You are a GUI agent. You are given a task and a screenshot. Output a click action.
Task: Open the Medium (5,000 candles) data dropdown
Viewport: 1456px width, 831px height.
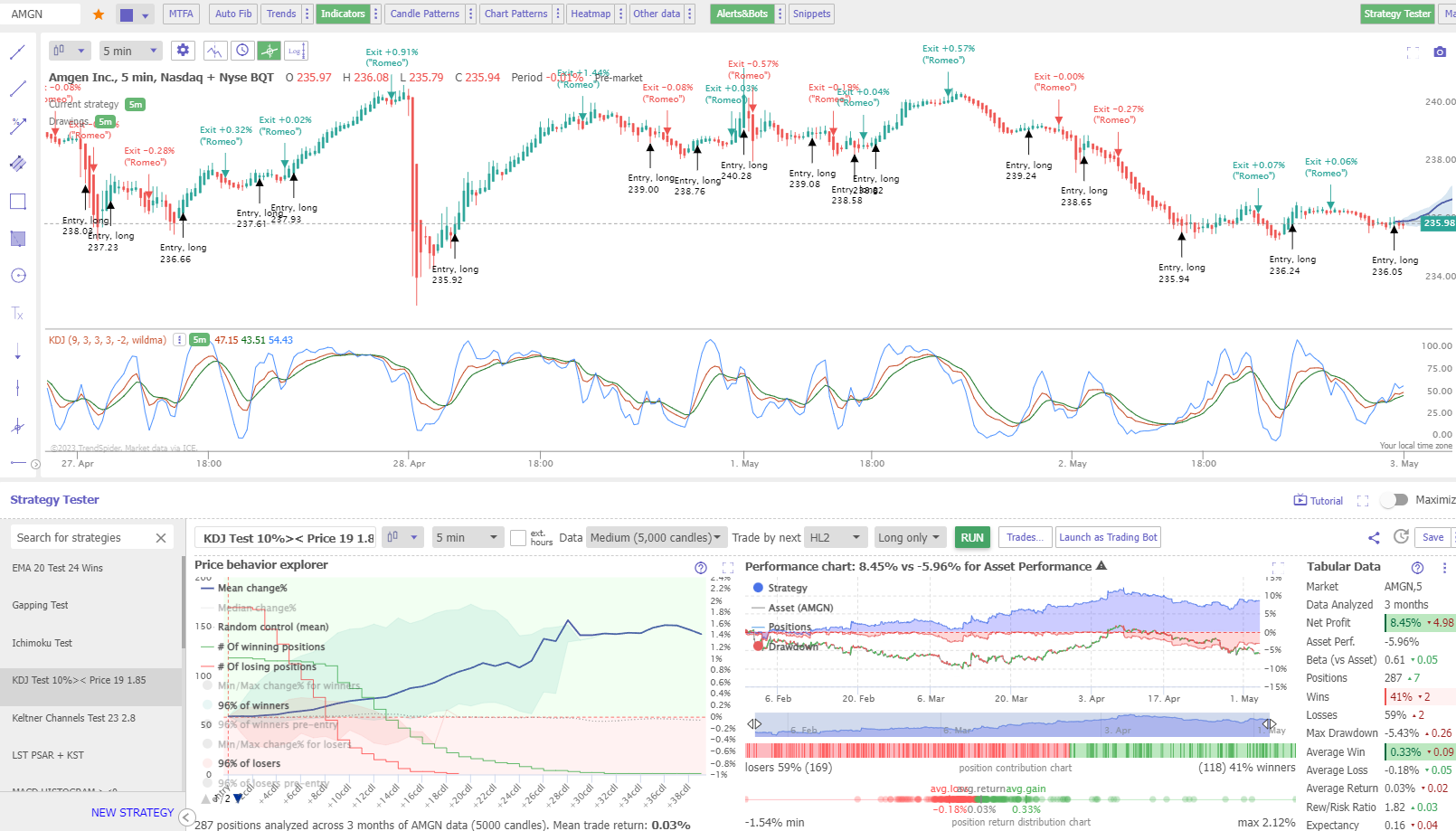(x=657, y=536)
